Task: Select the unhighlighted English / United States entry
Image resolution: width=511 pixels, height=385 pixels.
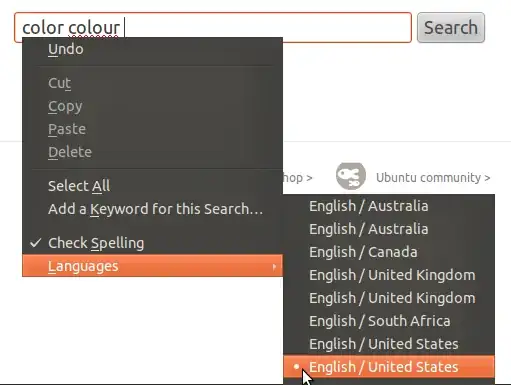Action: (x=389, y=344)
